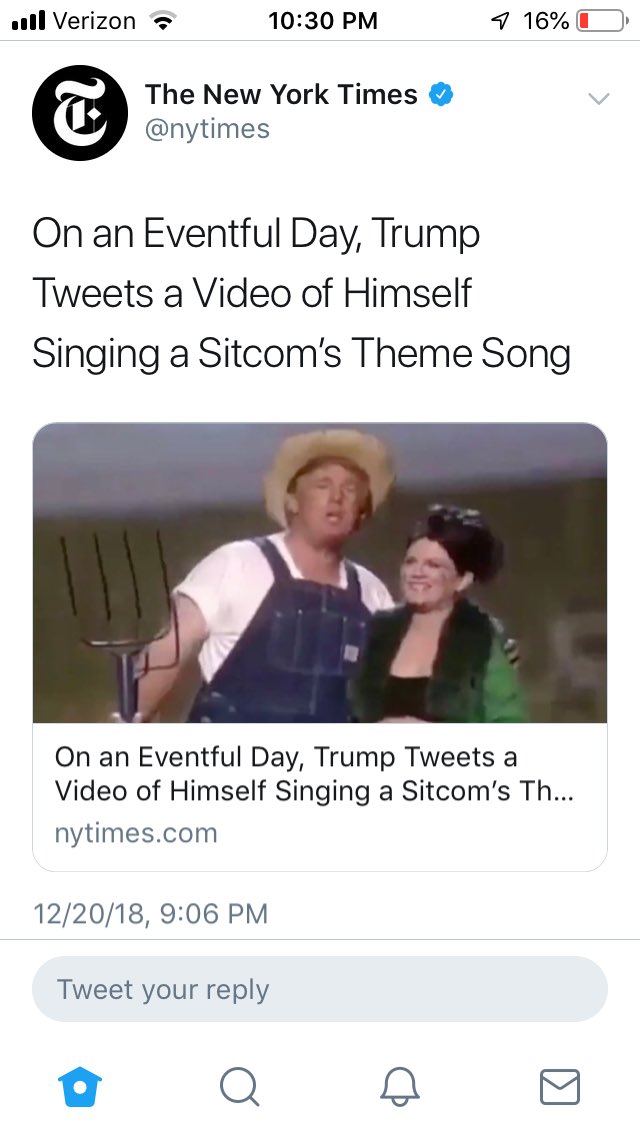640x1136 pixels.
Task: Tap the 10:30 PM status bar clock
Action: [x=323, y=21]
